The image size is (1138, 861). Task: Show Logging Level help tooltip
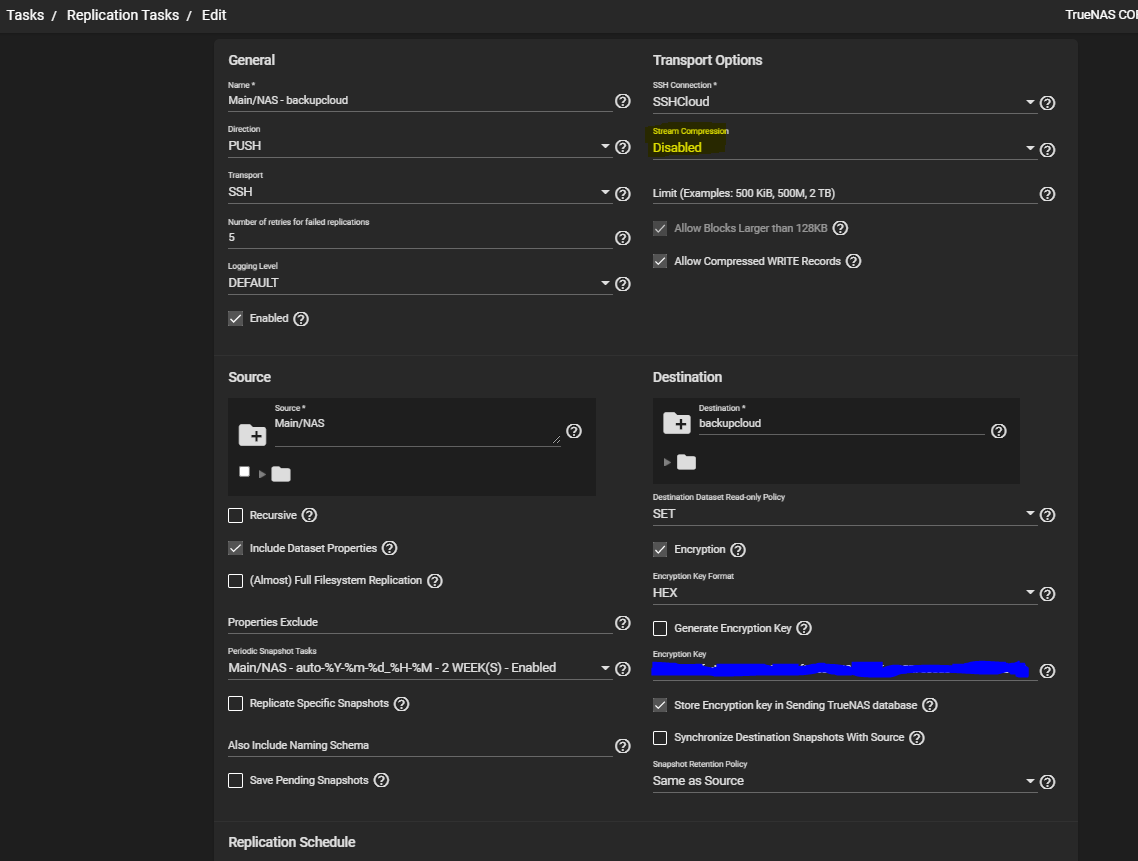pyautogui.click(x=623, y=284)
